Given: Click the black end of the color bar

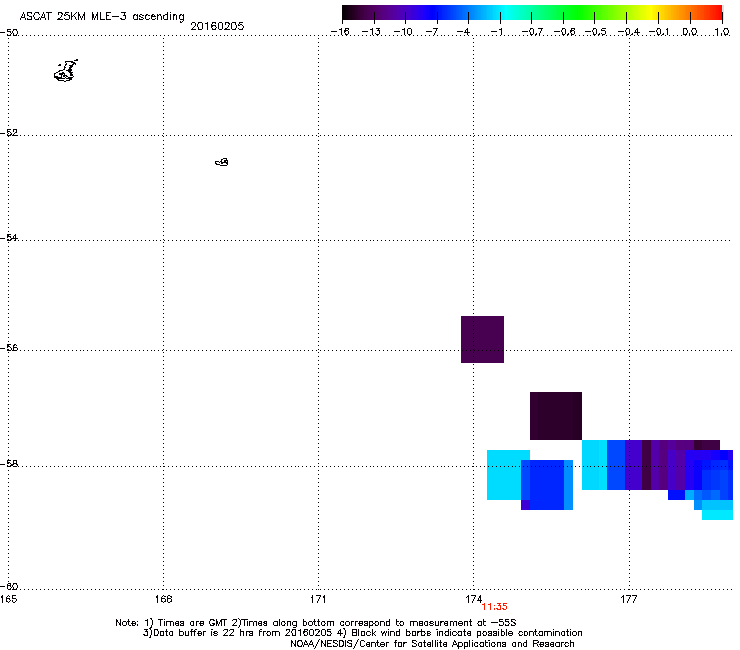Looking at the screenshot, I should tap(349, 13).
